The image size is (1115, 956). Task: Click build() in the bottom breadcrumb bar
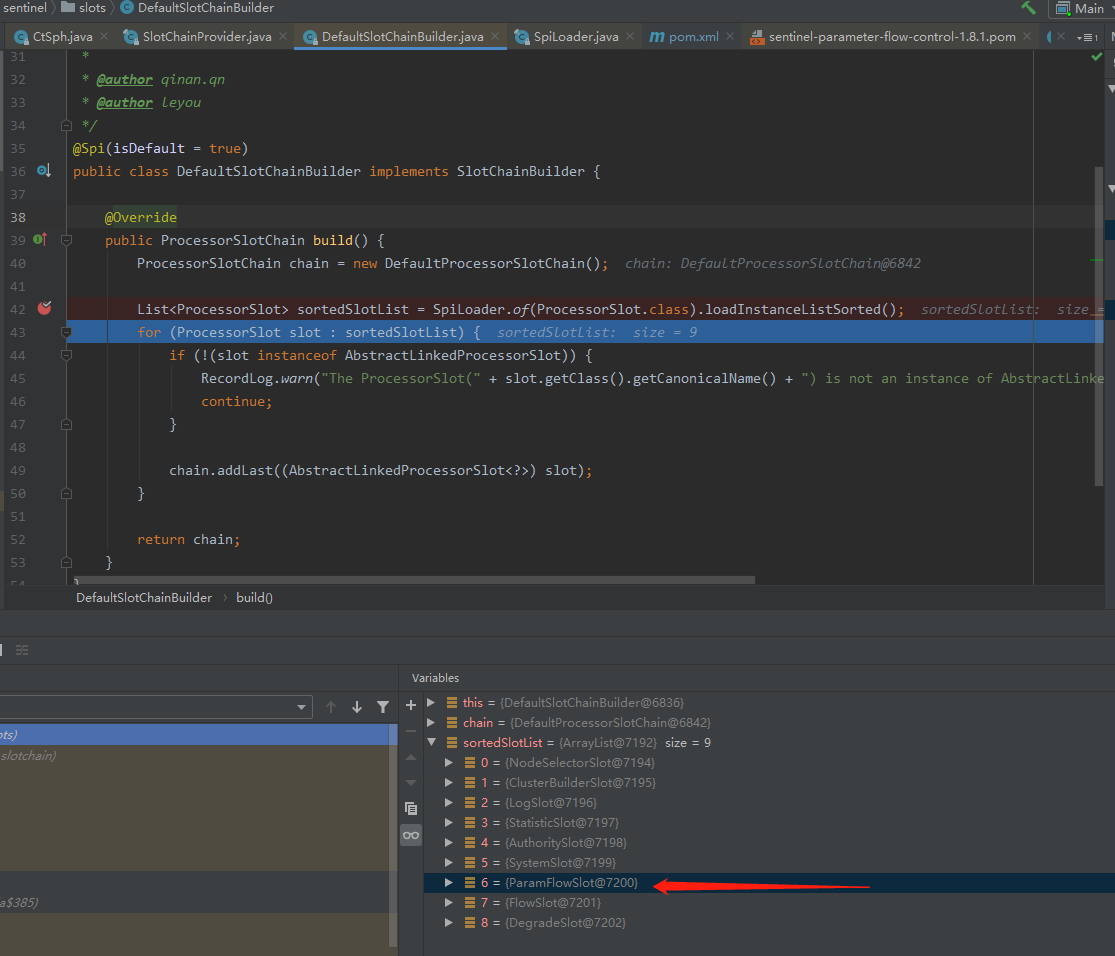pyautogui.click(x=254, y=597)
